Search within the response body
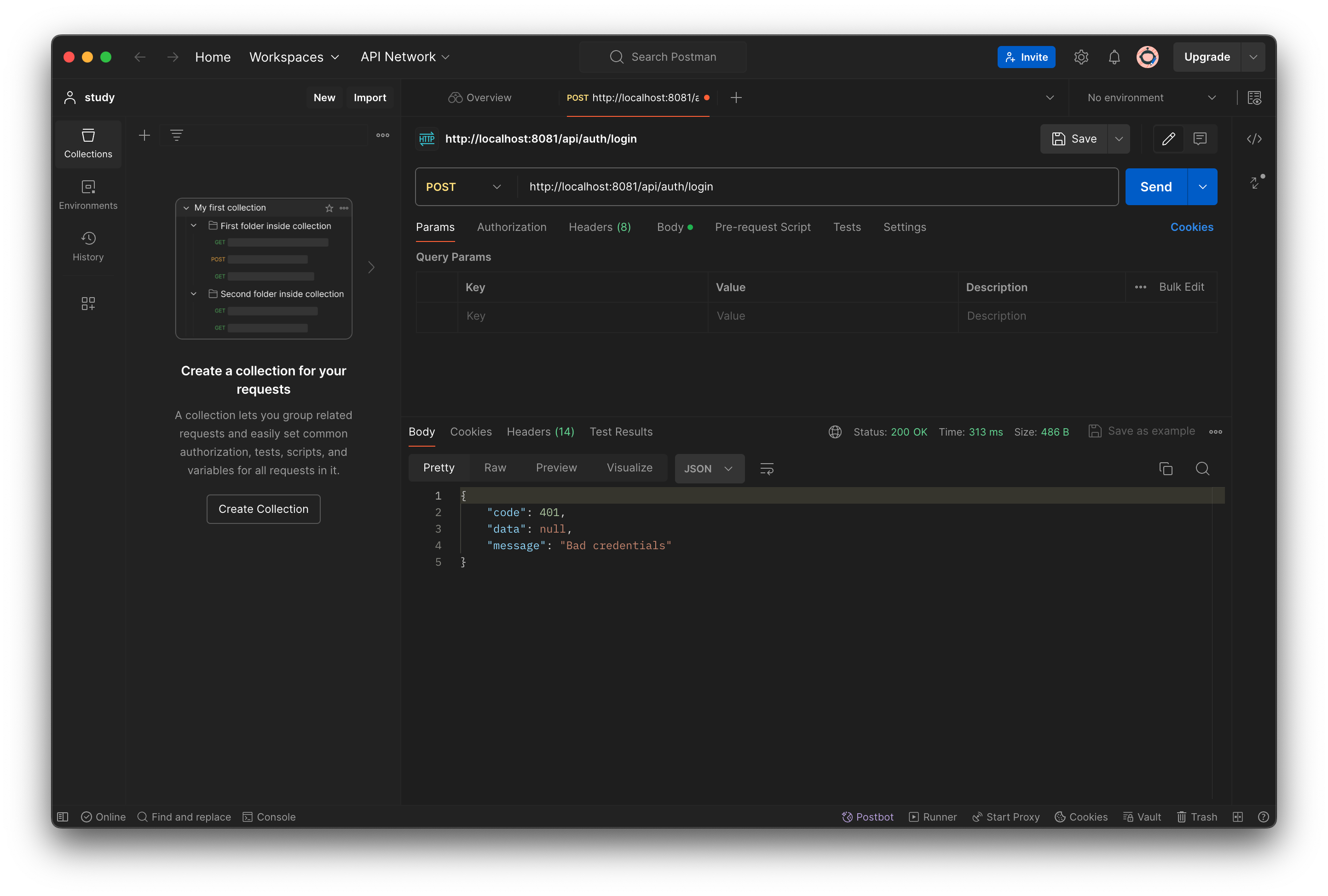 click(1202, 468)
